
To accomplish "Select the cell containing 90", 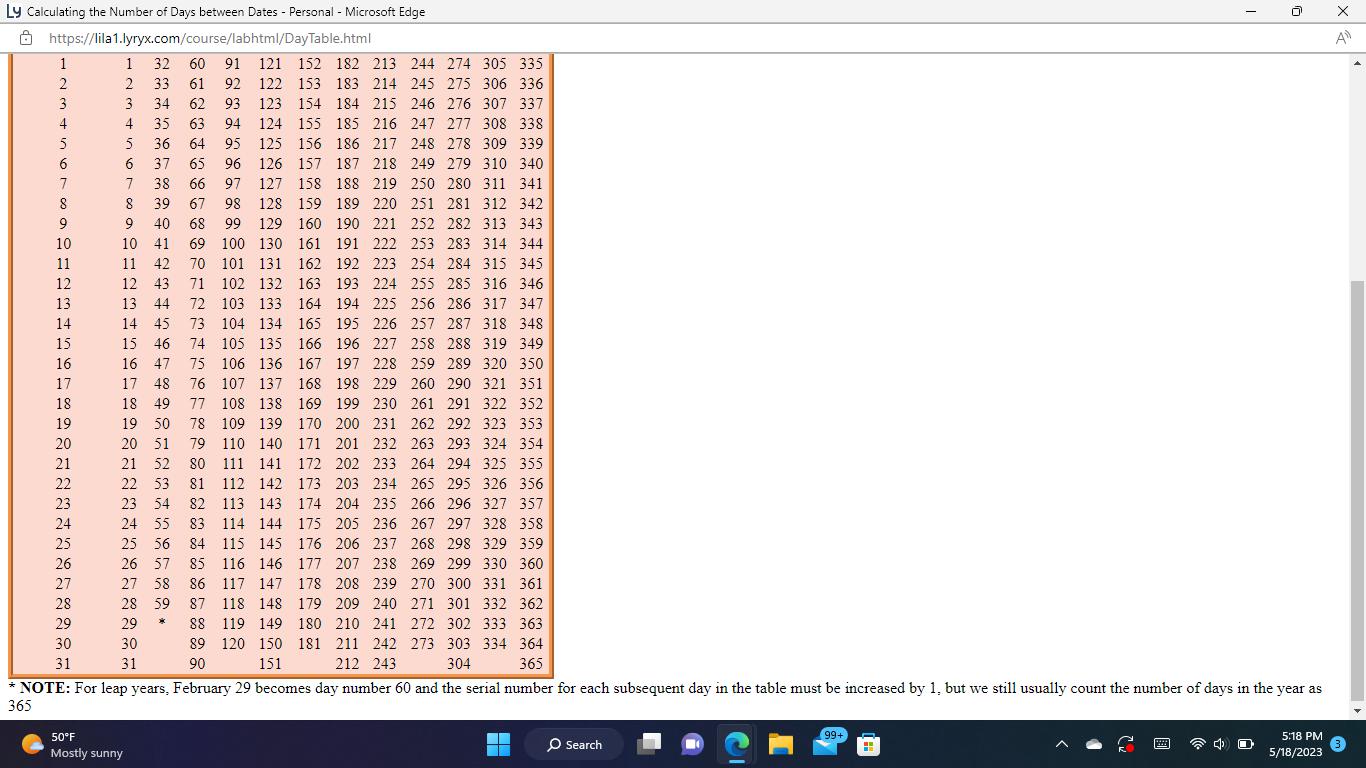I will click(x=197, y=664).
